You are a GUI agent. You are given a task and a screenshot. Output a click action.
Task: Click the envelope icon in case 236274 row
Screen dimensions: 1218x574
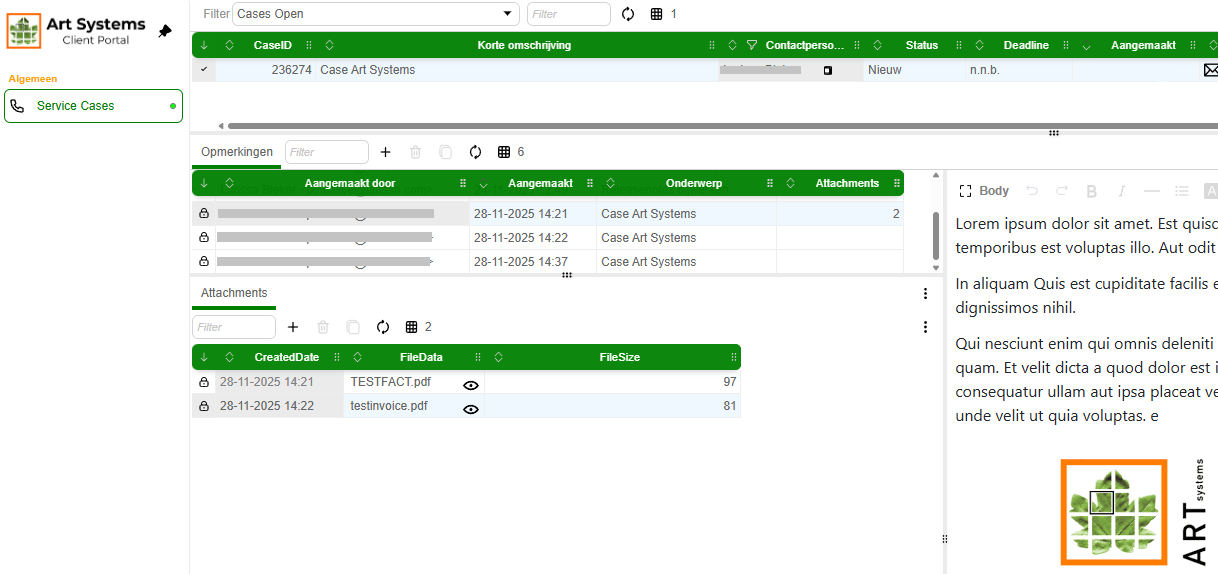[x=1210, y=70]
